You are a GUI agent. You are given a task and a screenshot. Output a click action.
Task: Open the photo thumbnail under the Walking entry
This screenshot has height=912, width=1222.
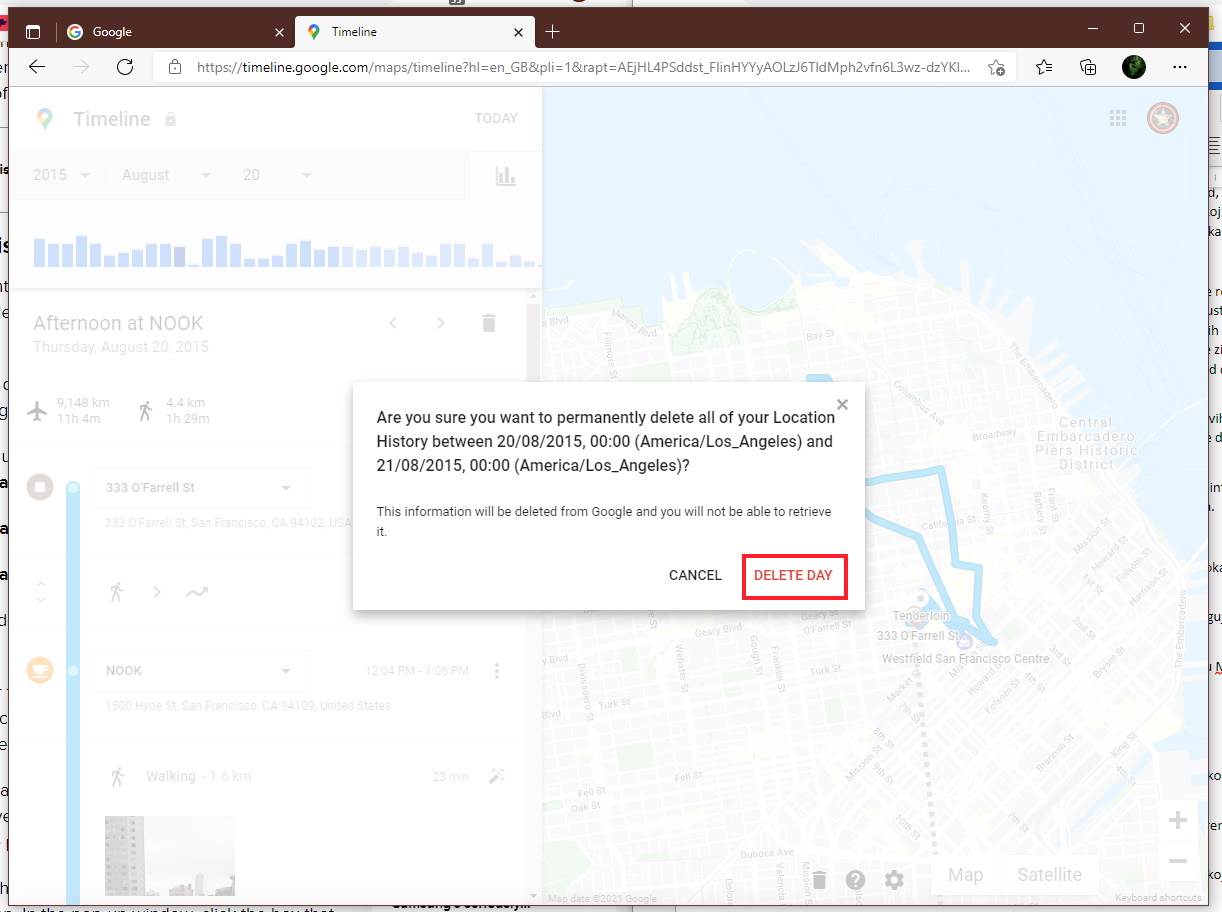(170, 855)
